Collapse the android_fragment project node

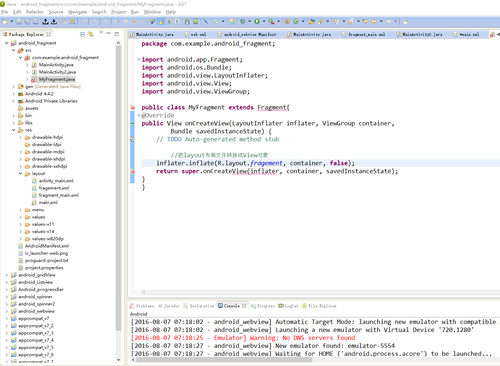pos(7,43)
